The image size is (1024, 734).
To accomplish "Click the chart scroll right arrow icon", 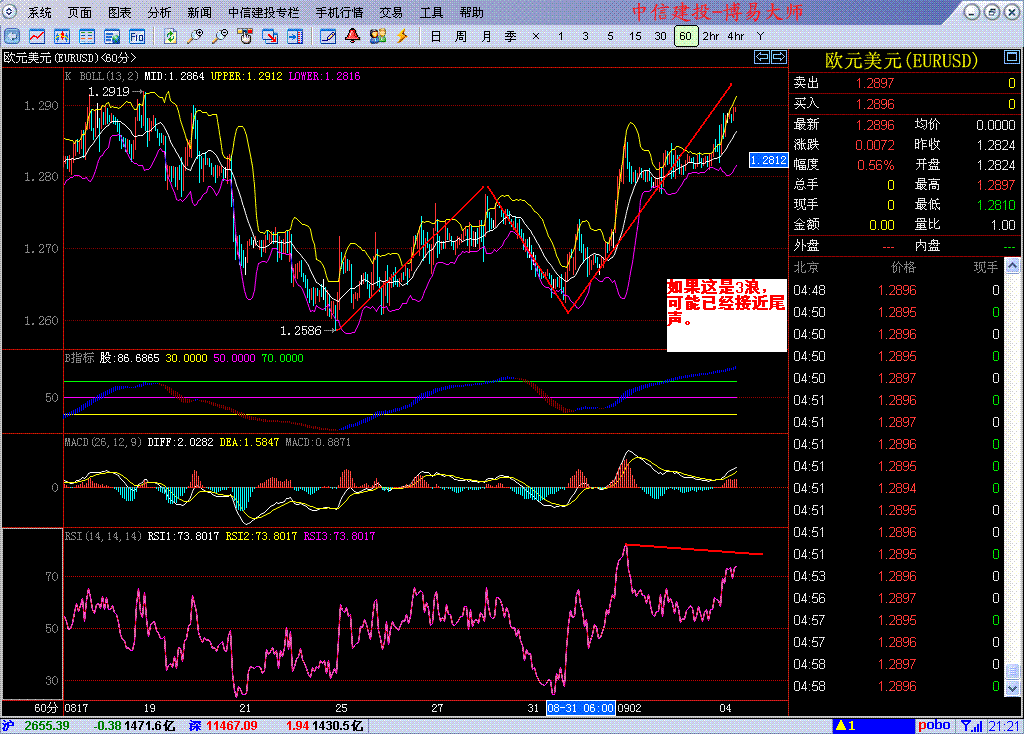I will click(x=778, y=57).
